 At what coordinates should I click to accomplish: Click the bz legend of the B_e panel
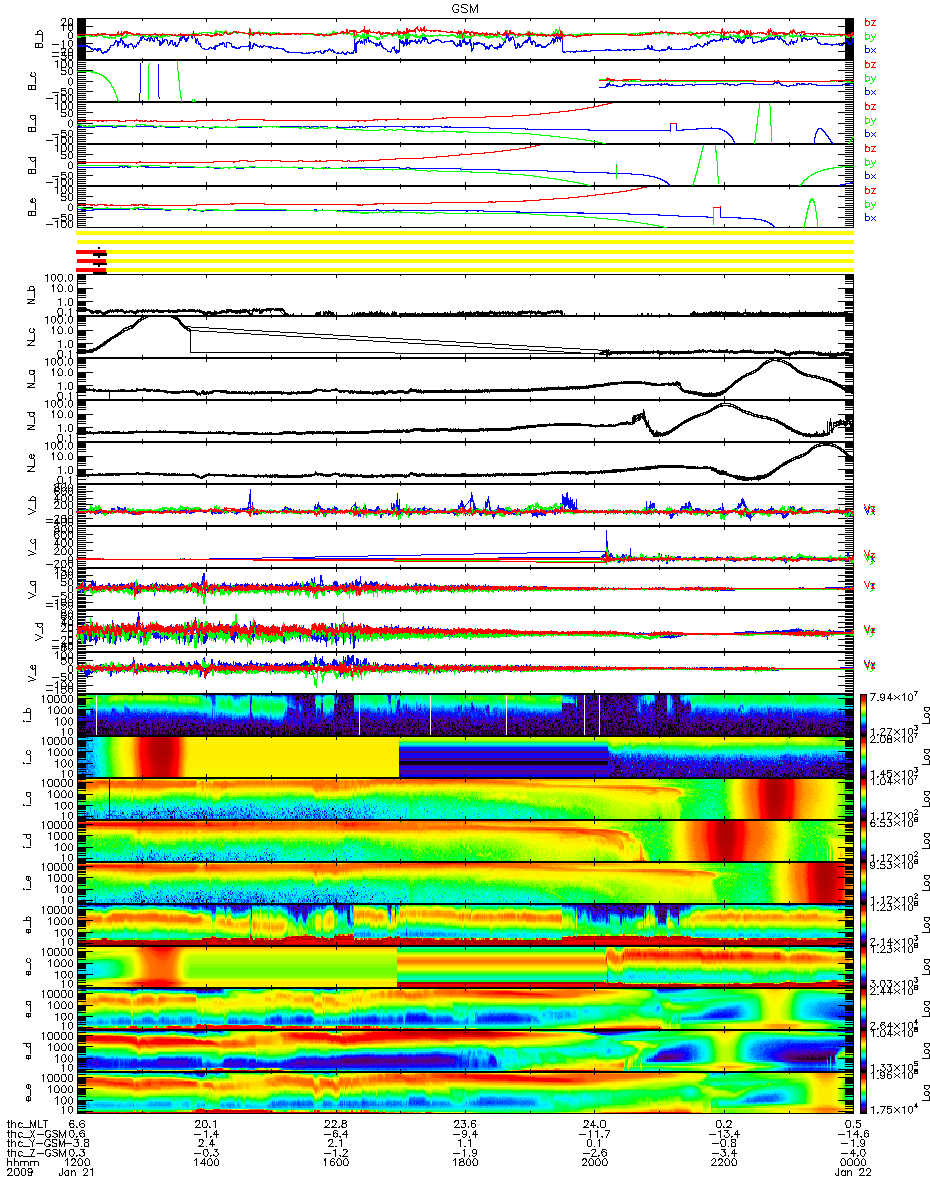(869, 190)
